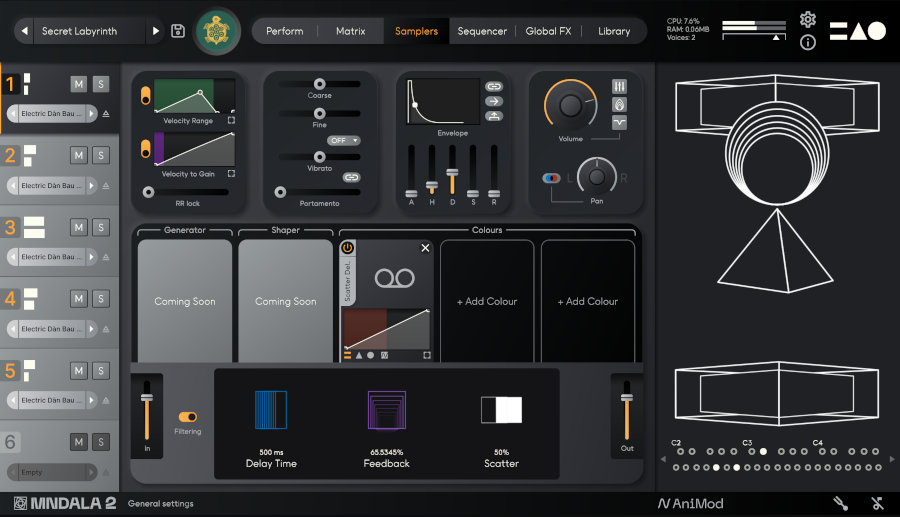Expand the Velocity to Gain graph
Screen dimensions: 900x517
[x=231, y=174]
